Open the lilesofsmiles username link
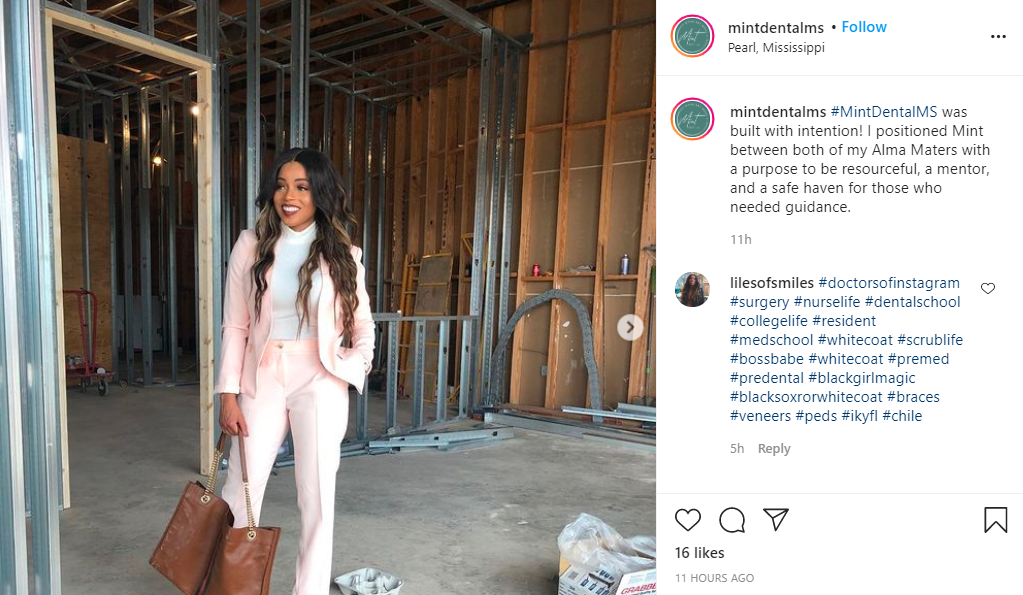The height and width of the screenshot is (595, 1023). [x=772, y=283]
